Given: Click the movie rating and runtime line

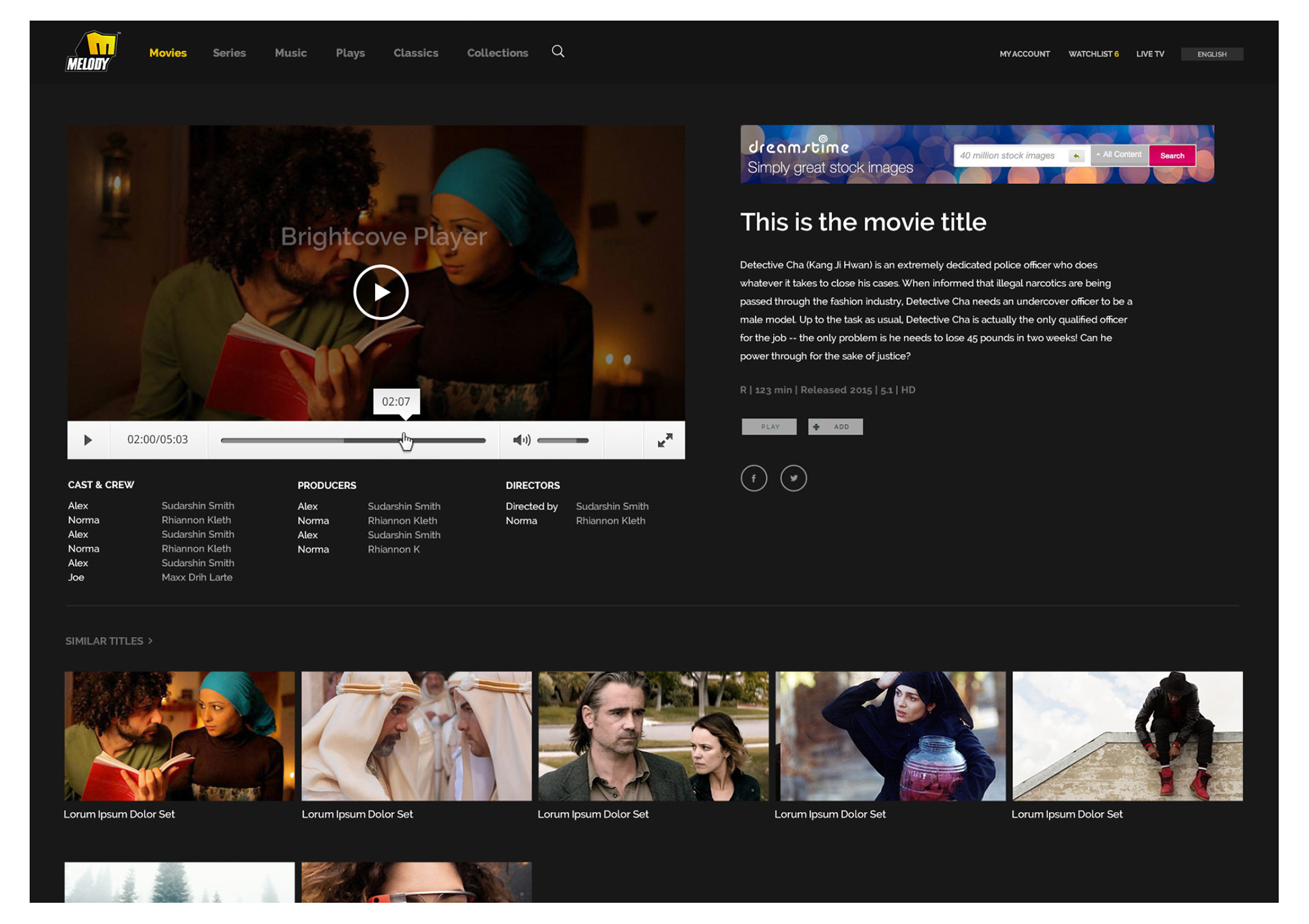Looking at the screenshot, I should [x=828, y=390].
